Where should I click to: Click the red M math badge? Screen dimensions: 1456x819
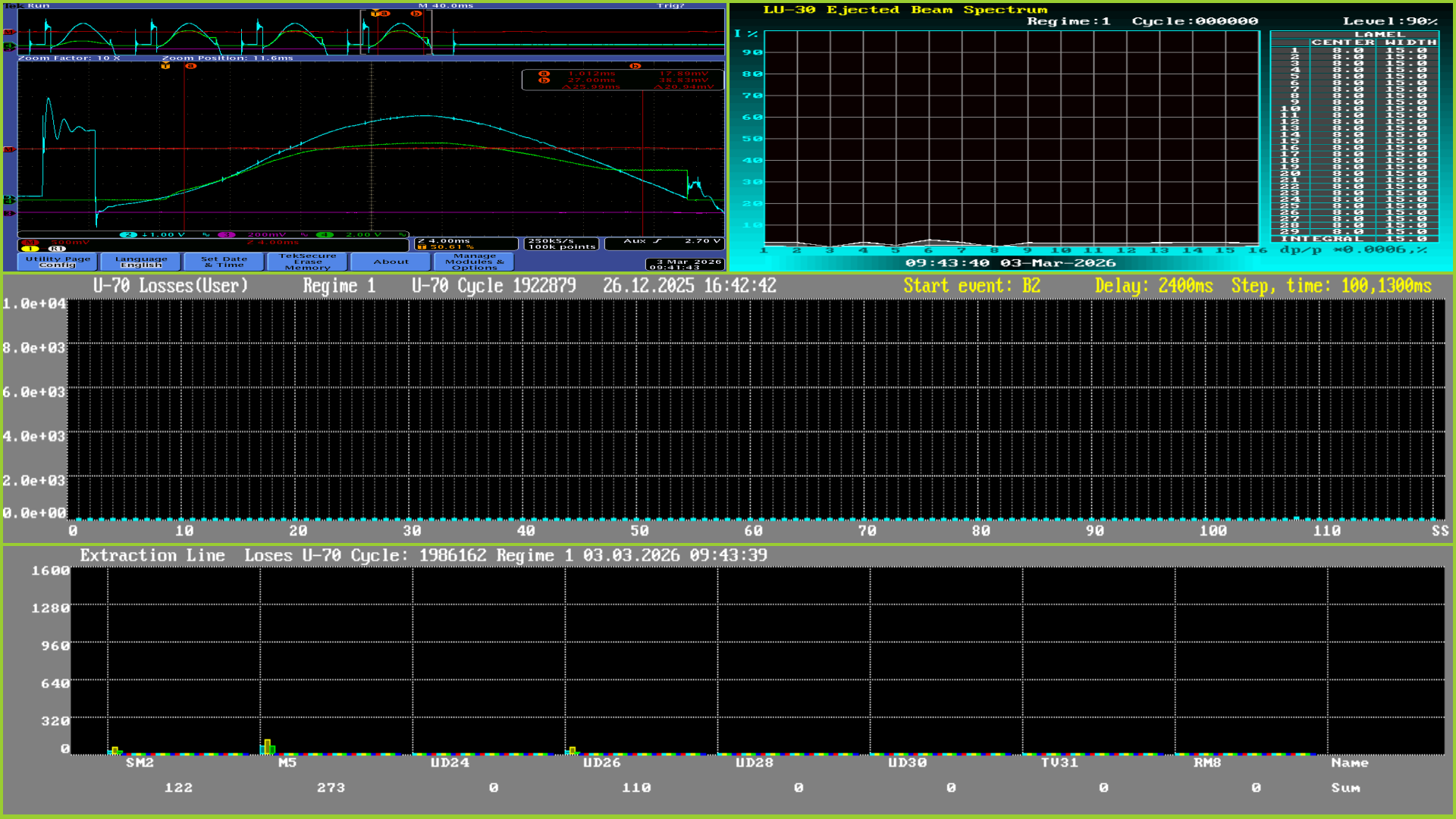tap(30, 242)
